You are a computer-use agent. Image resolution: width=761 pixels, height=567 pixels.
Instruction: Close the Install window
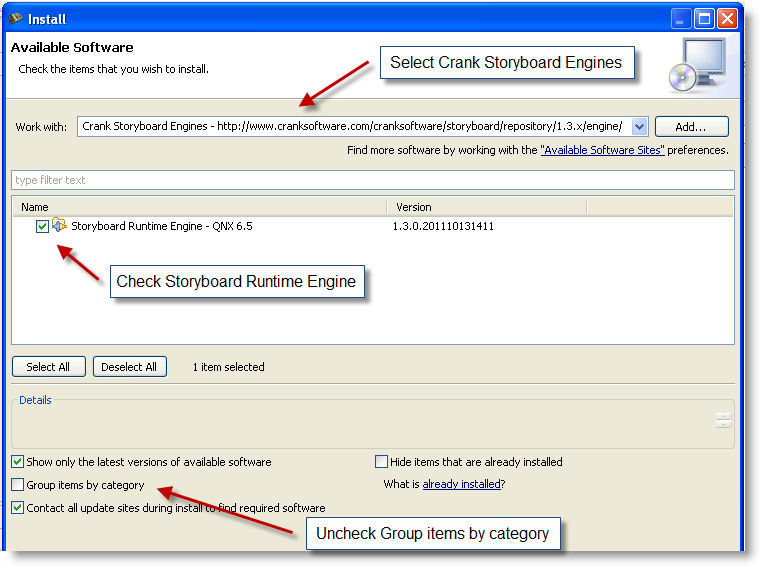tap(727, 19)
